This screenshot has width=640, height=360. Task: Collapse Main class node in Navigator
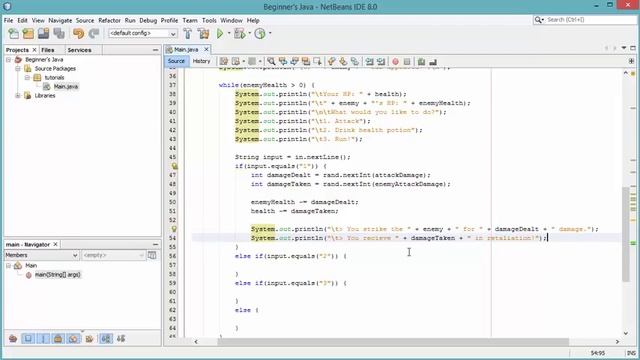(x=8, y=265)
